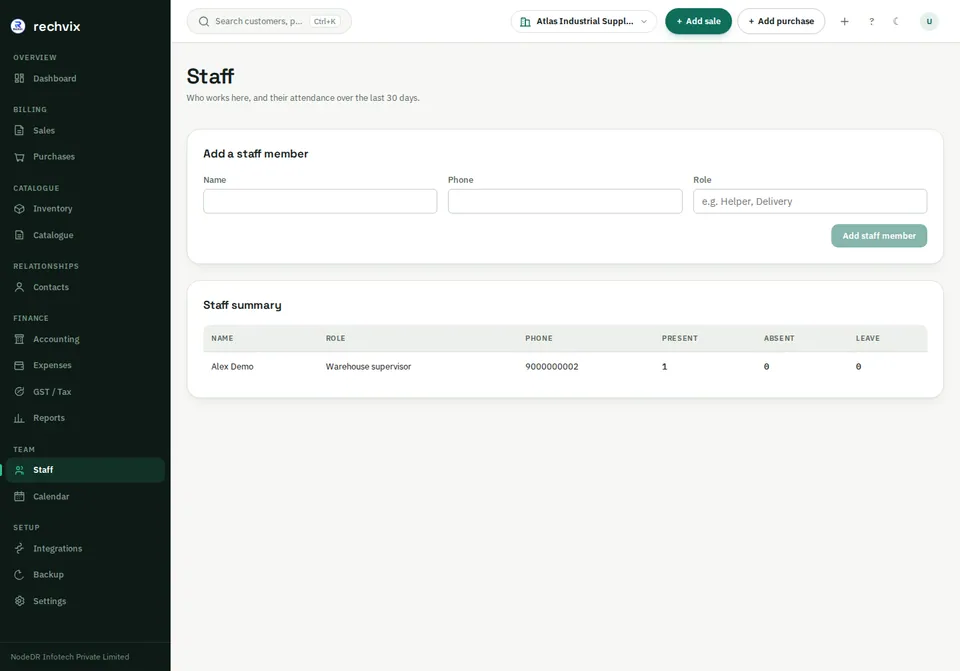
Task: Click the Accounting building icon
Action: tap(20, 339)
